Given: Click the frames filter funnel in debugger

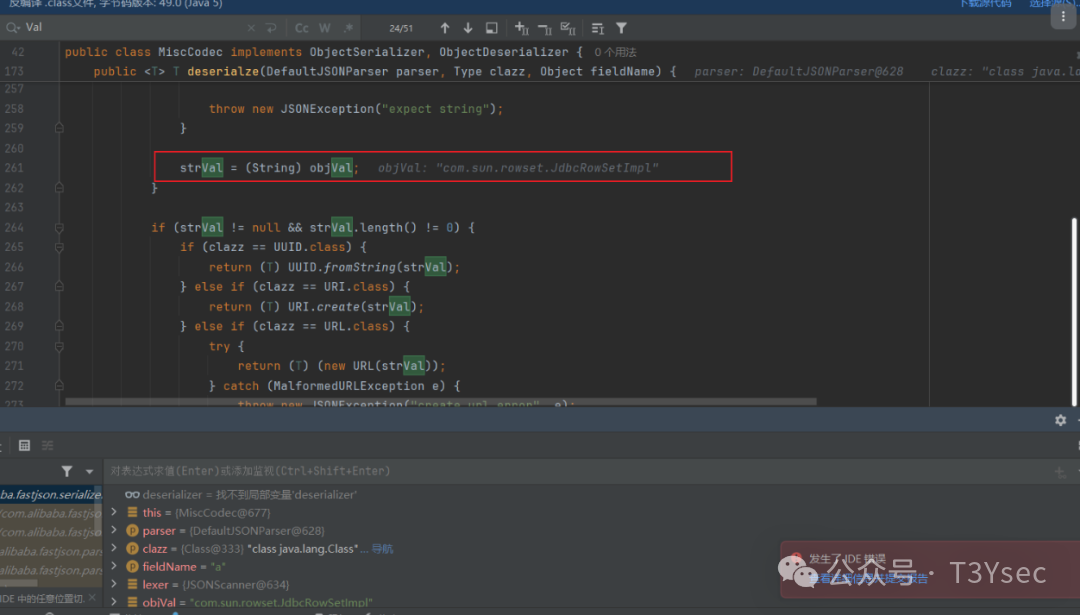Looking at the screenshot, I should [x=67, y=471].
